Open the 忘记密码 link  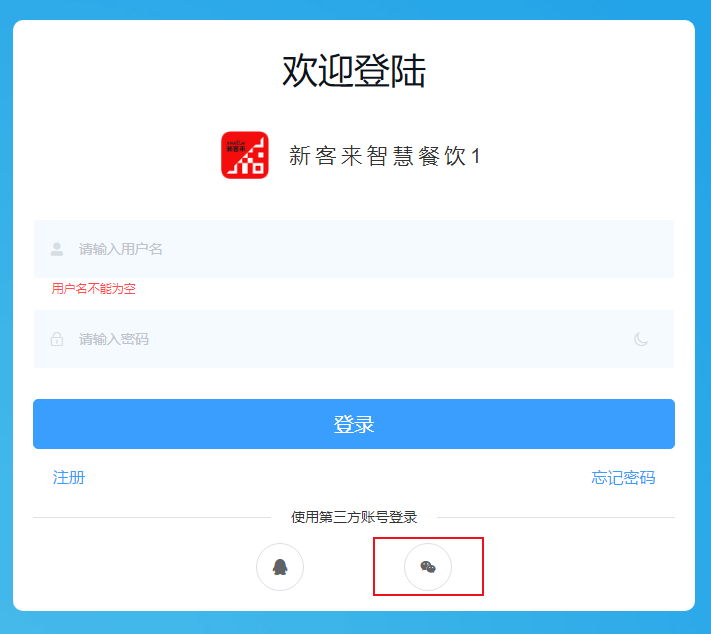tap(623, 478)
